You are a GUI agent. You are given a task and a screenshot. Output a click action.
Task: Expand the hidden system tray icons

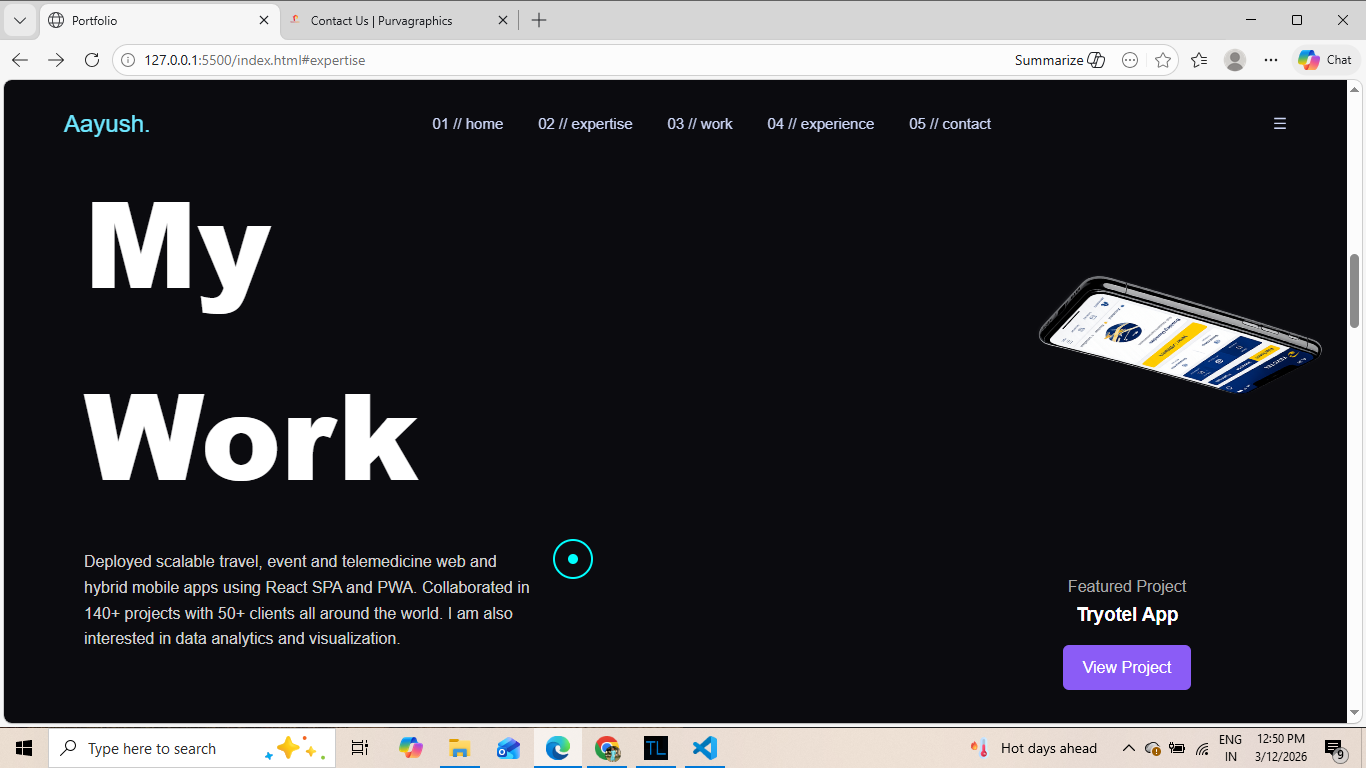(x=1128, y=748)
